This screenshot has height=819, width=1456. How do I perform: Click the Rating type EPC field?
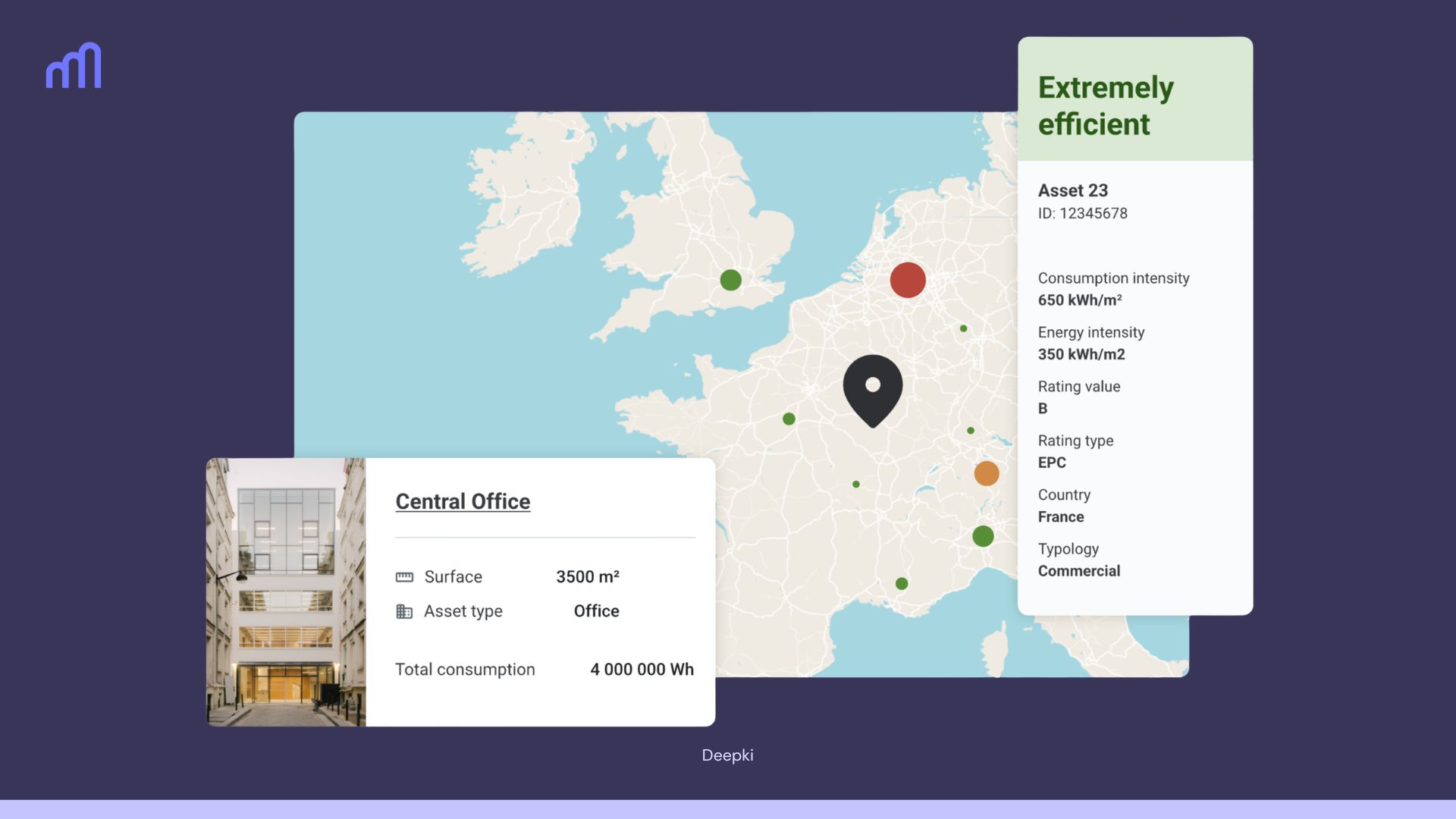click(x=1052, y=463)
